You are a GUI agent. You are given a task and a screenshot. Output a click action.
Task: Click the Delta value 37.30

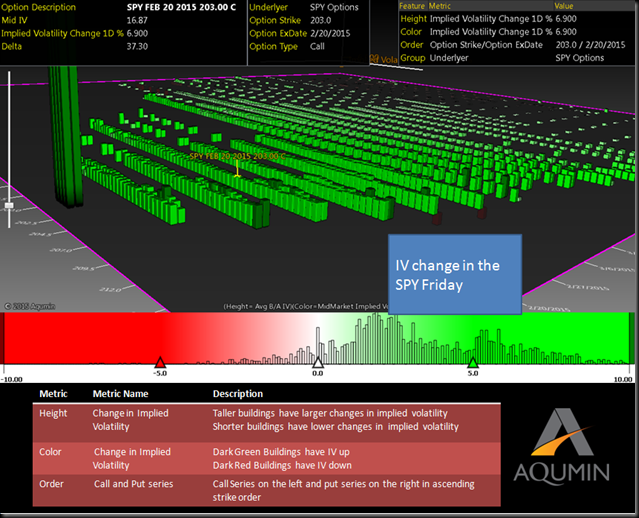click(x=137, y=46)
